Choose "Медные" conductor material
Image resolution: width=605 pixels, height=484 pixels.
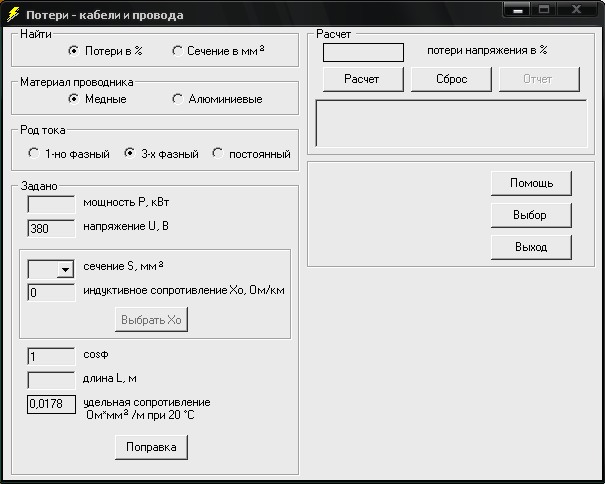pos(74,99)
